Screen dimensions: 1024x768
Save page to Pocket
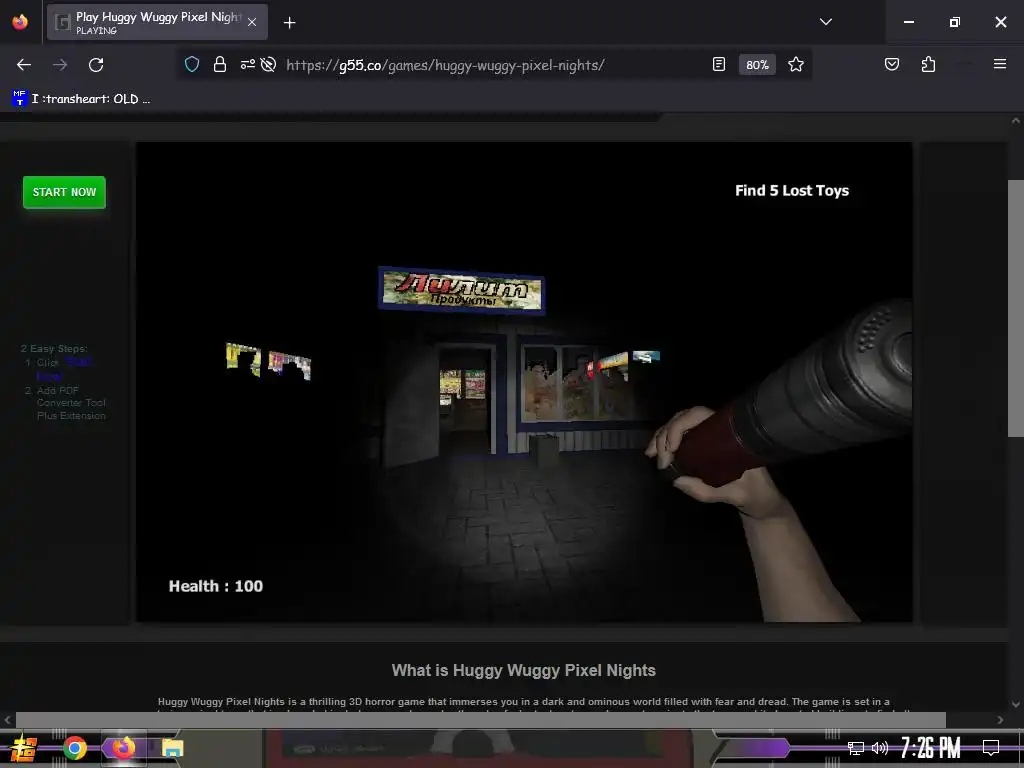[x=892, y=64]
